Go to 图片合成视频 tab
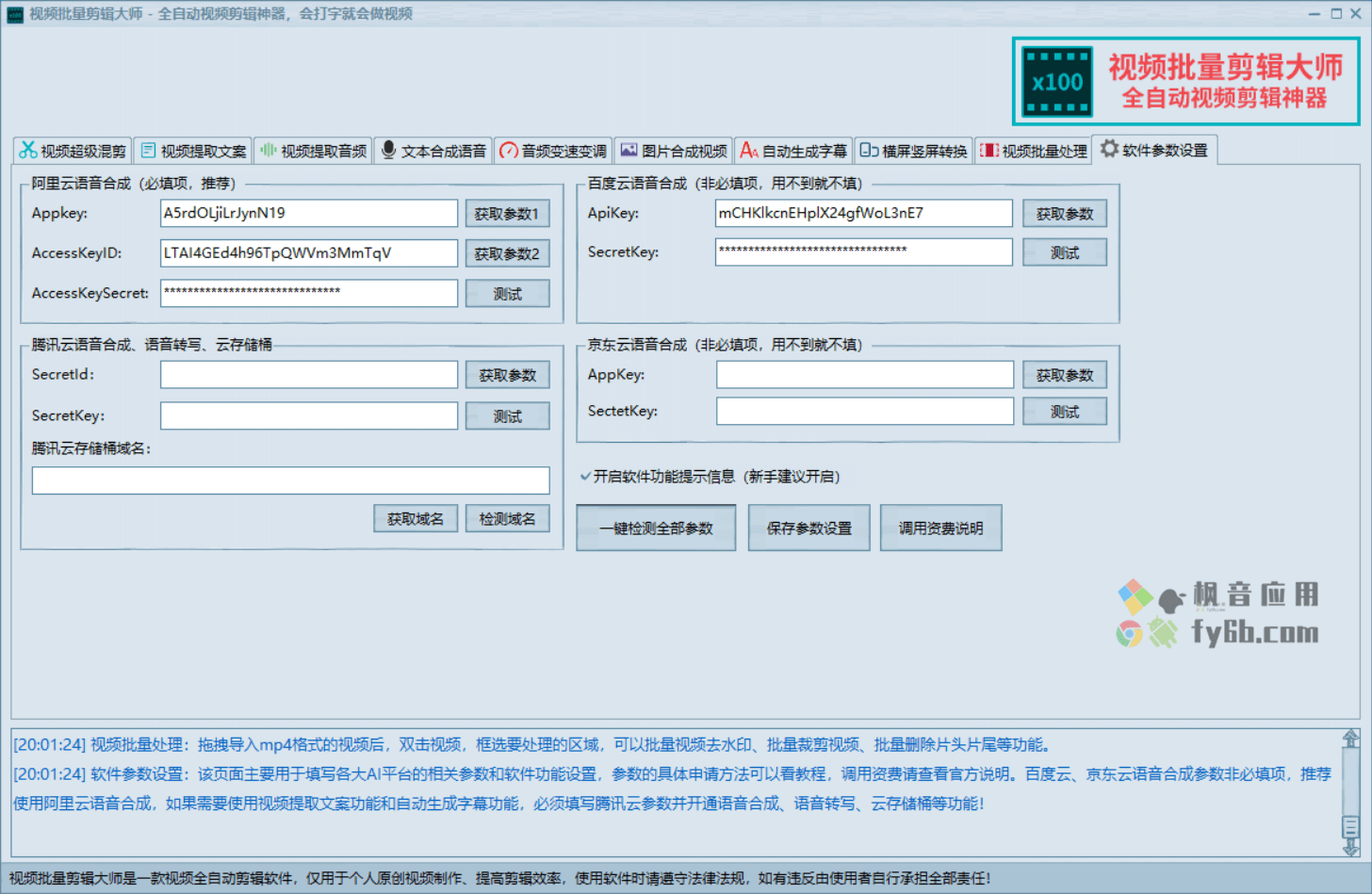The image size is (1372, 894). point(674,151)
